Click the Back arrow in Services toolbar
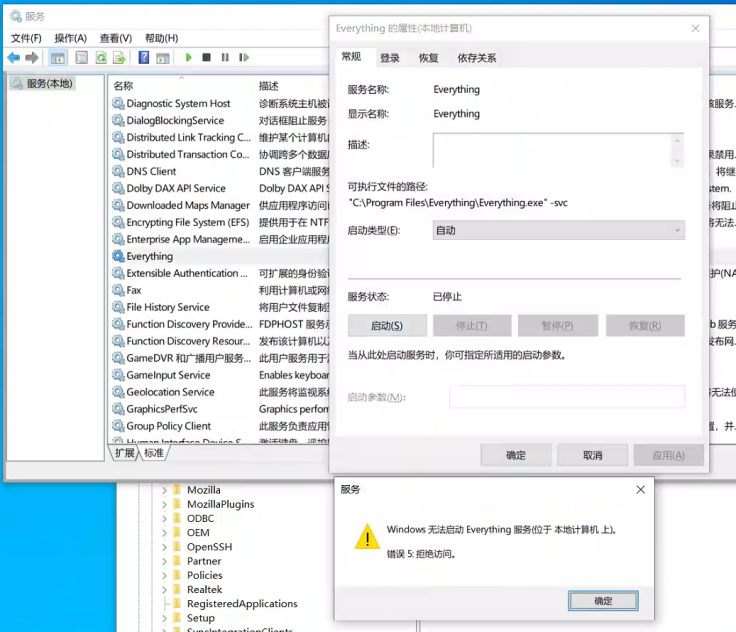Image resolution: width=736 pixels, height=632 pixels. [x=14, y=58]
